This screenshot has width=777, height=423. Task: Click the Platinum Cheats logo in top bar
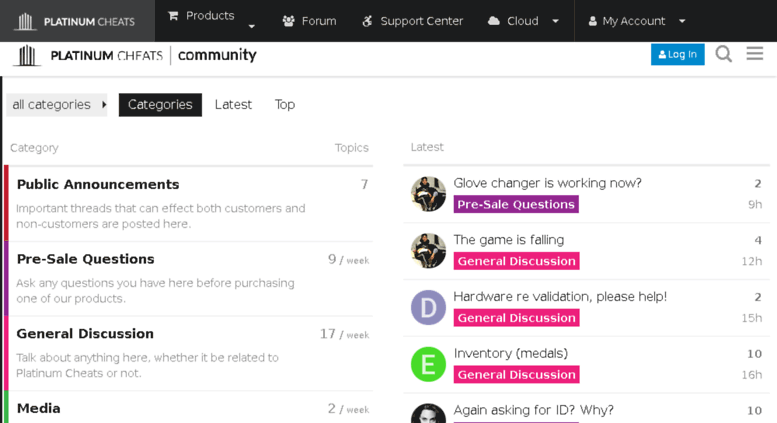[75, 21]
